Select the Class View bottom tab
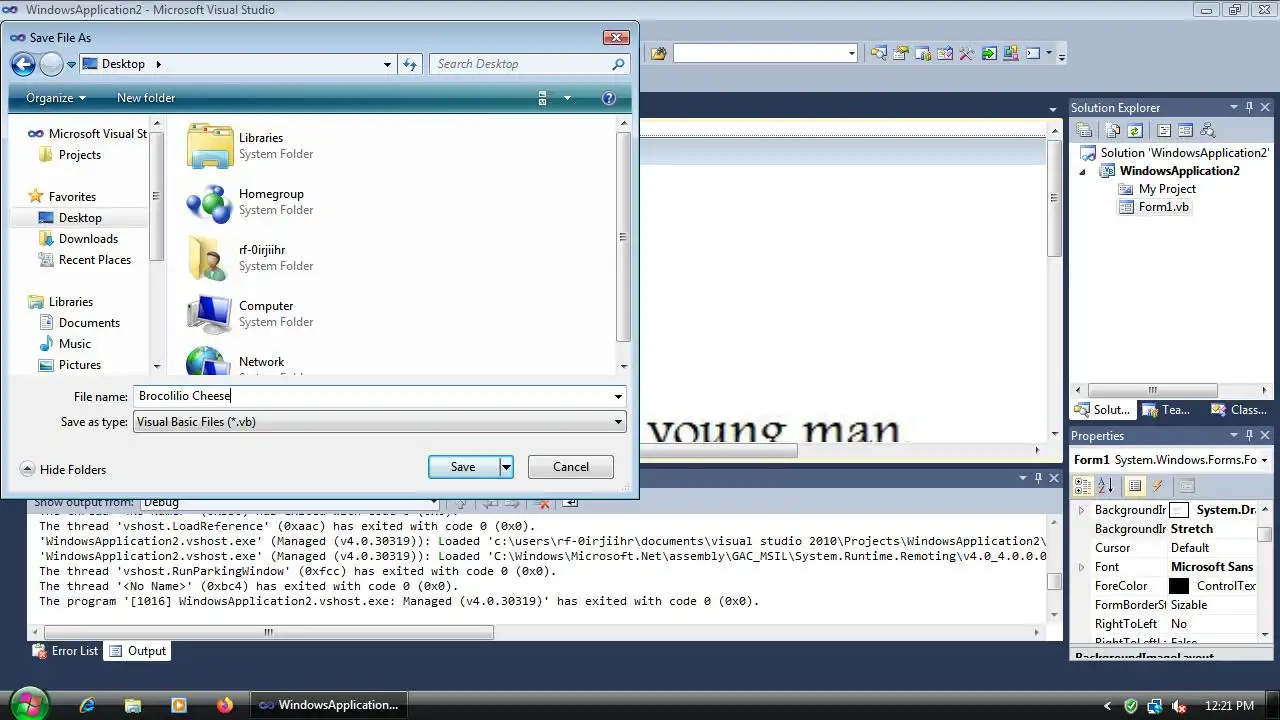Screen dimensions: 1280x720 (1239, 410)
